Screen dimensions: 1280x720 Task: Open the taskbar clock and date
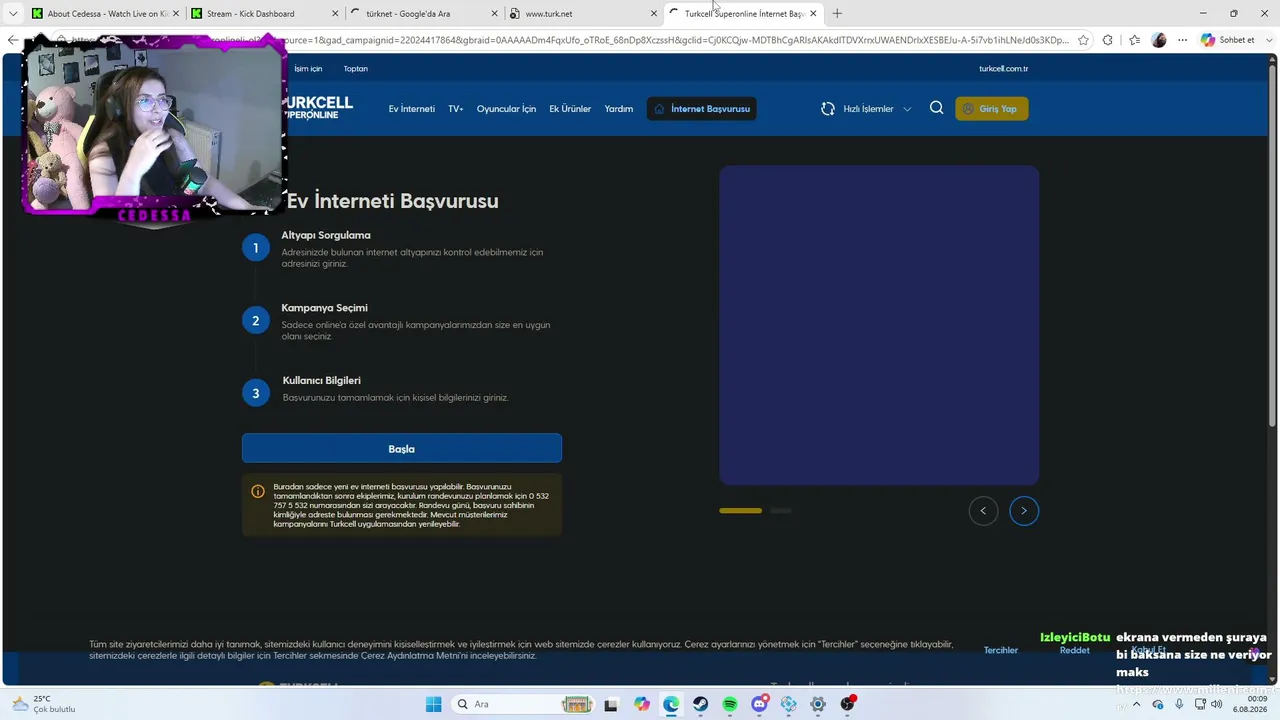(1250, 704)
